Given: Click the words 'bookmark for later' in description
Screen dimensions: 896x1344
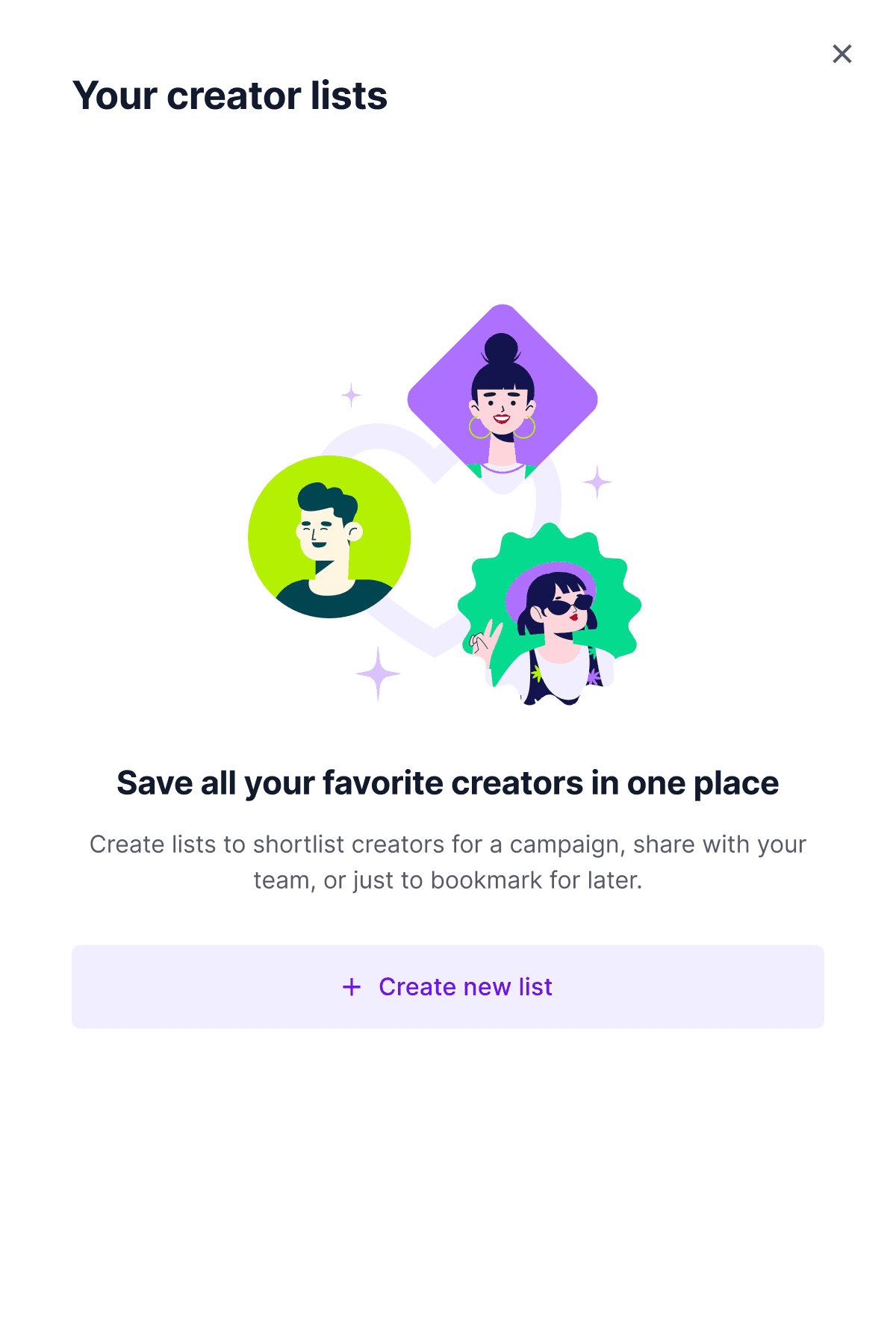Looking at the screenshot, I should coord(536,880).
